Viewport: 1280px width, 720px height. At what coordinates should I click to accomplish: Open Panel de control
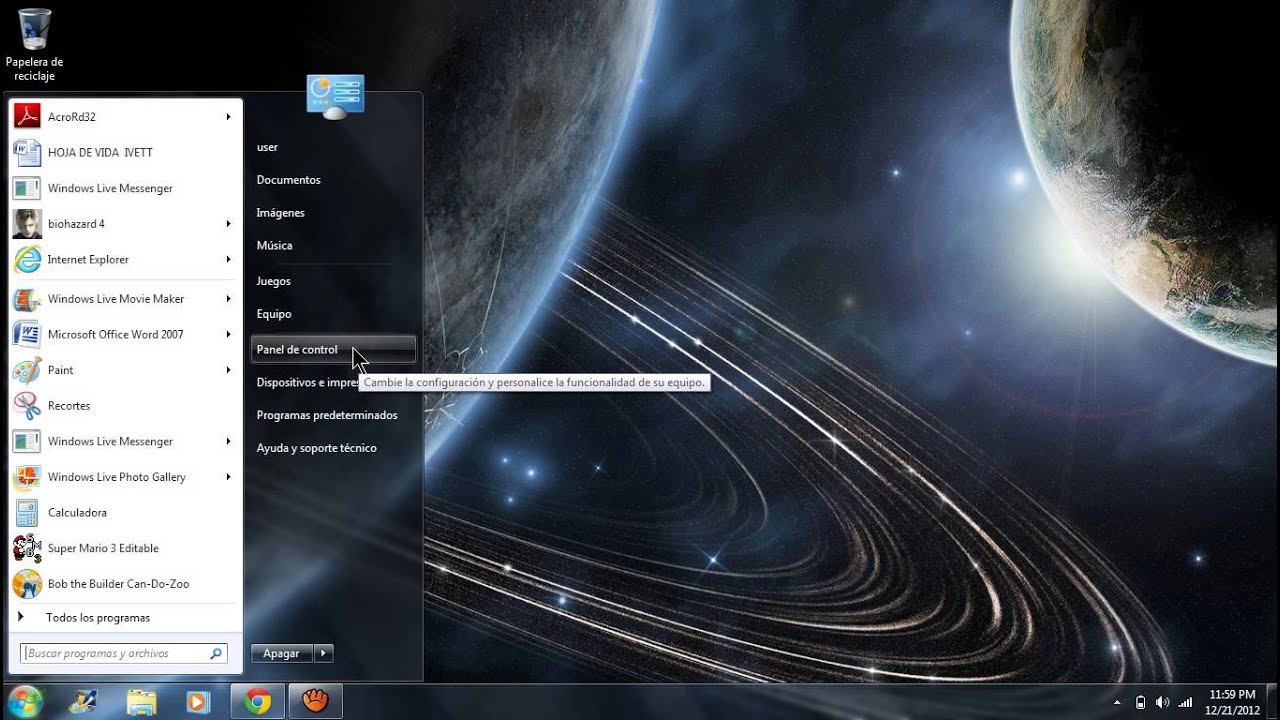click(x=334, y=350)
